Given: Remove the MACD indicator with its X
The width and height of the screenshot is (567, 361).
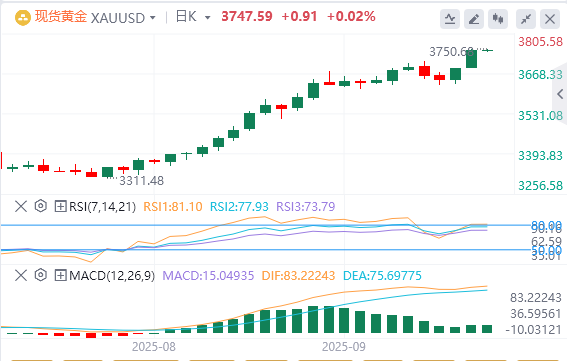Looking at the screenshot, I should [21, 276].
